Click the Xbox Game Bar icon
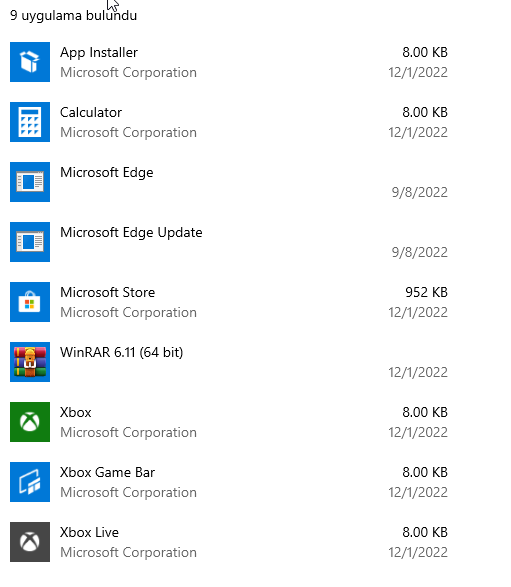This screenshot has height=587, width=511. [30, 482]
